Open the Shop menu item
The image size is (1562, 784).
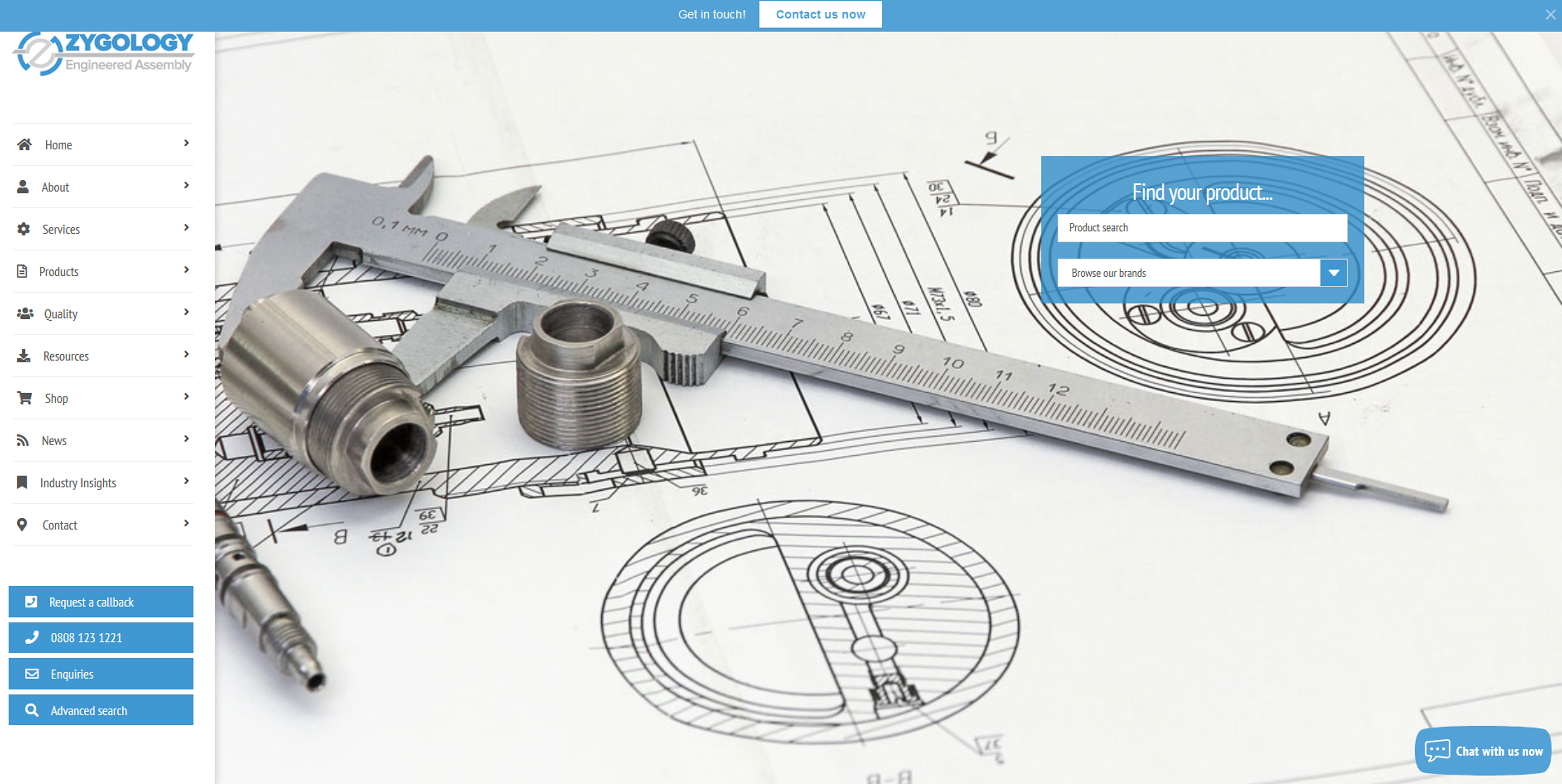[56, 398]
